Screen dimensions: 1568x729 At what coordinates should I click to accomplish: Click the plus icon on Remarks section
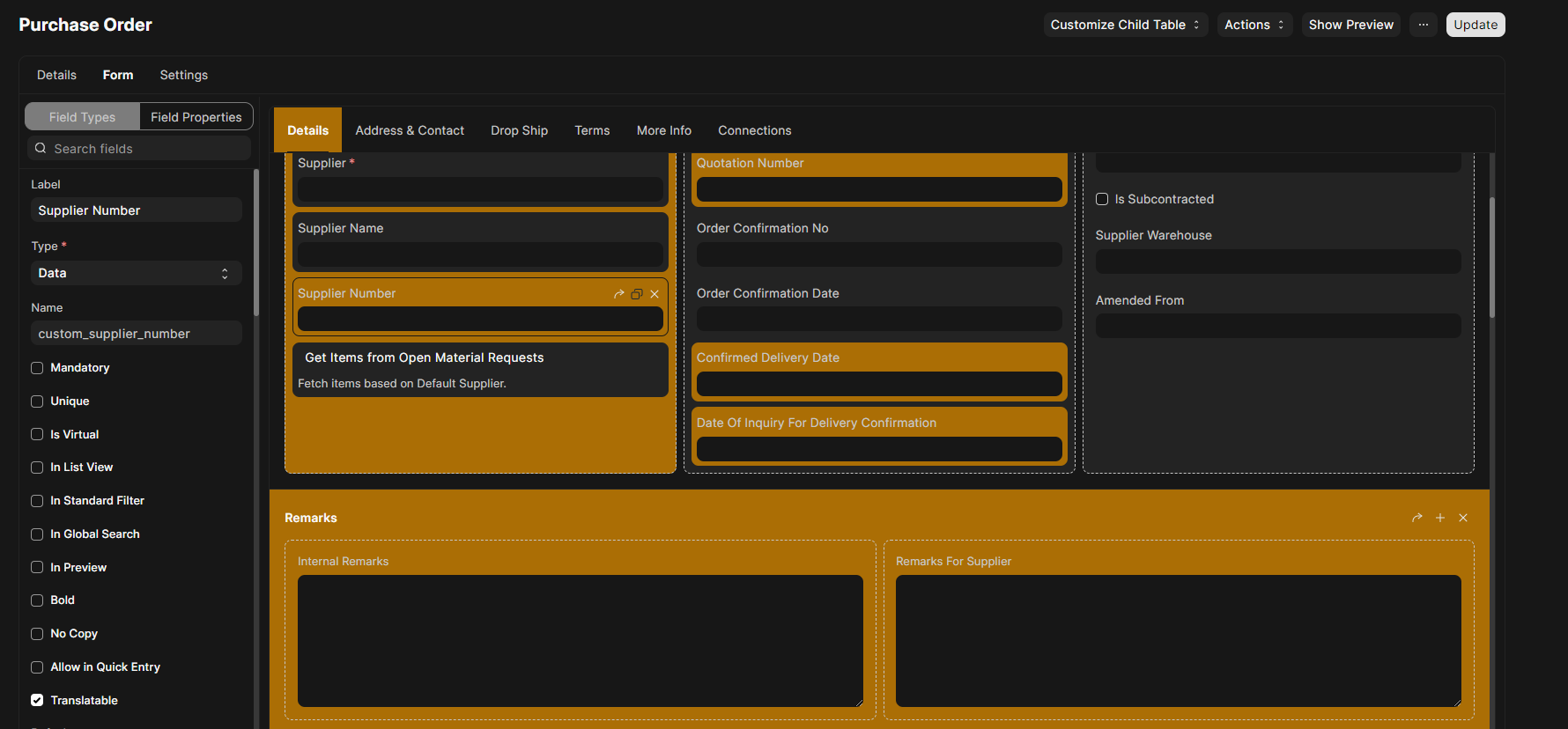click(x=1440, y=518)
